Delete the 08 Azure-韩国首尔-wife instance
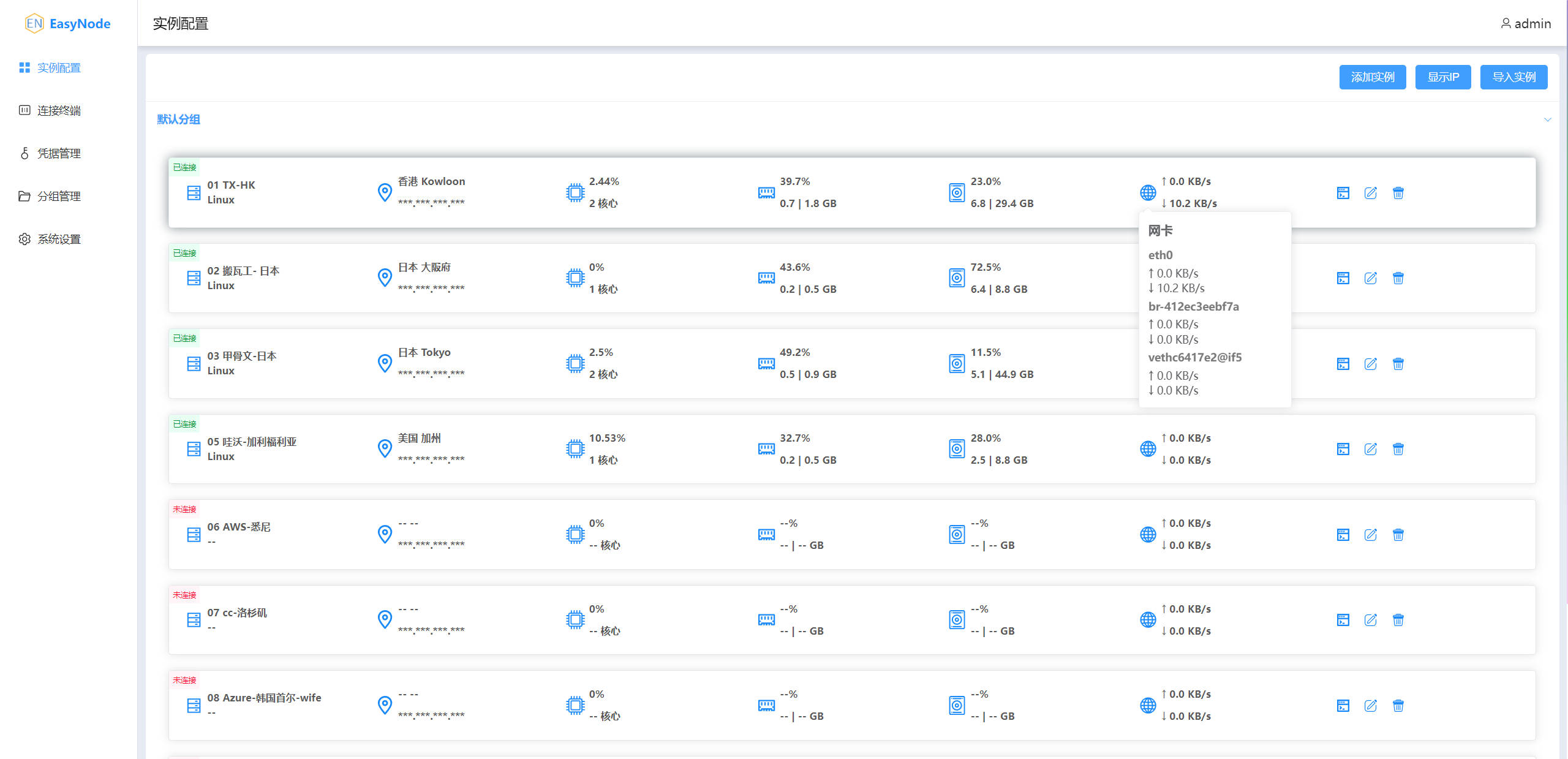This screenshot has height=759, width=1568. click(1398, 706)
